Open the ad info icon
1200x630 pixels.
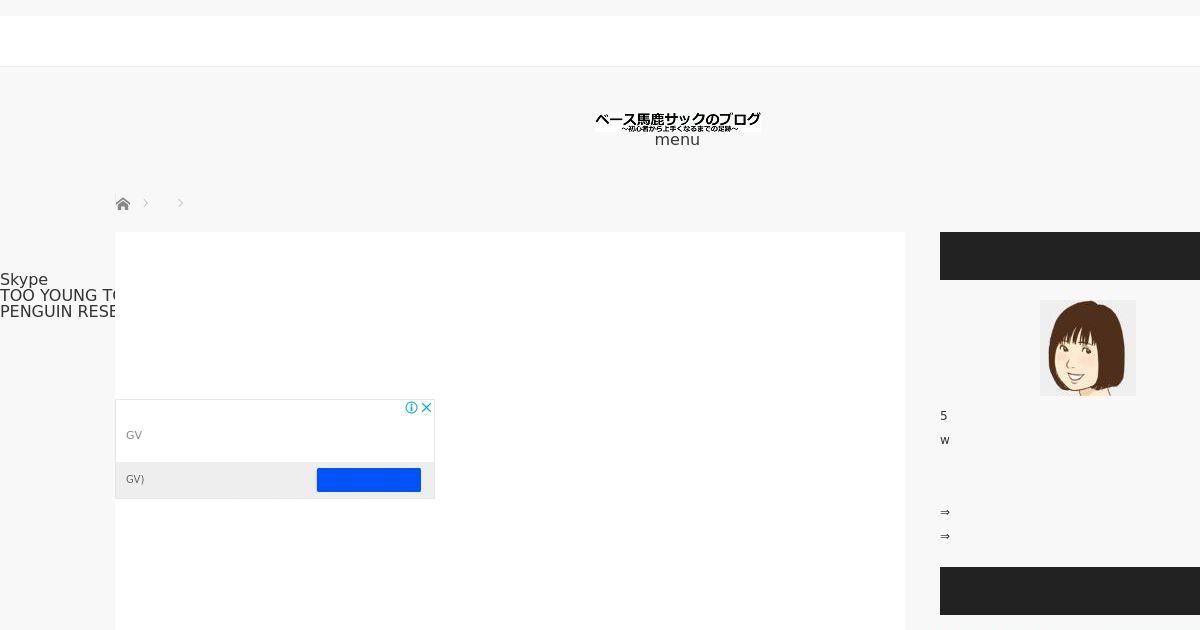coord(411,408)
